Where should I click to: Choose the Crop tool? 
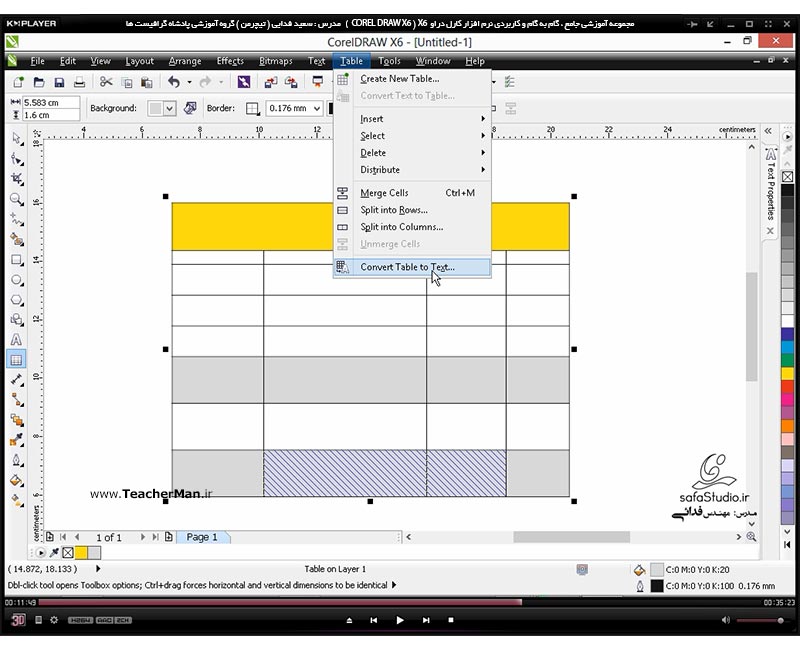tap(17, 179)
